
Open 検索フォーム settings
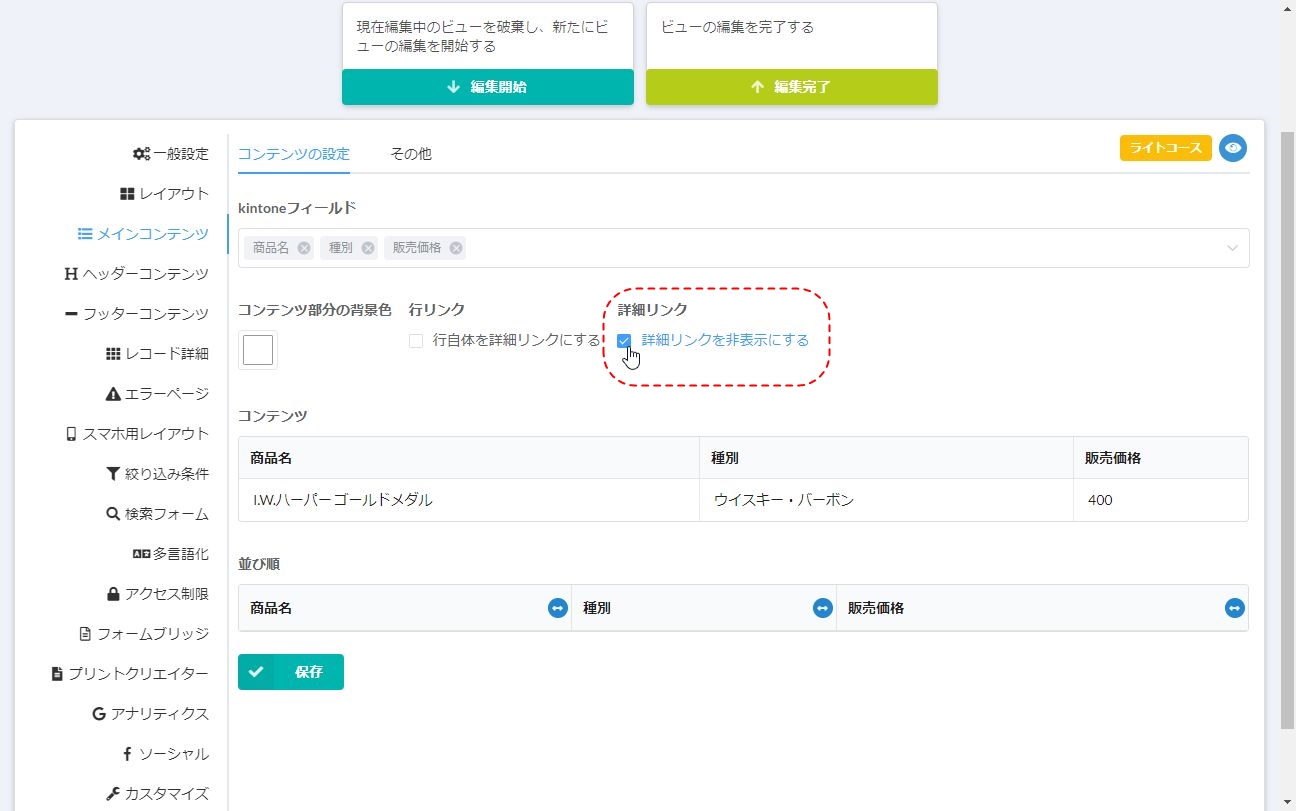coord(157,514)
